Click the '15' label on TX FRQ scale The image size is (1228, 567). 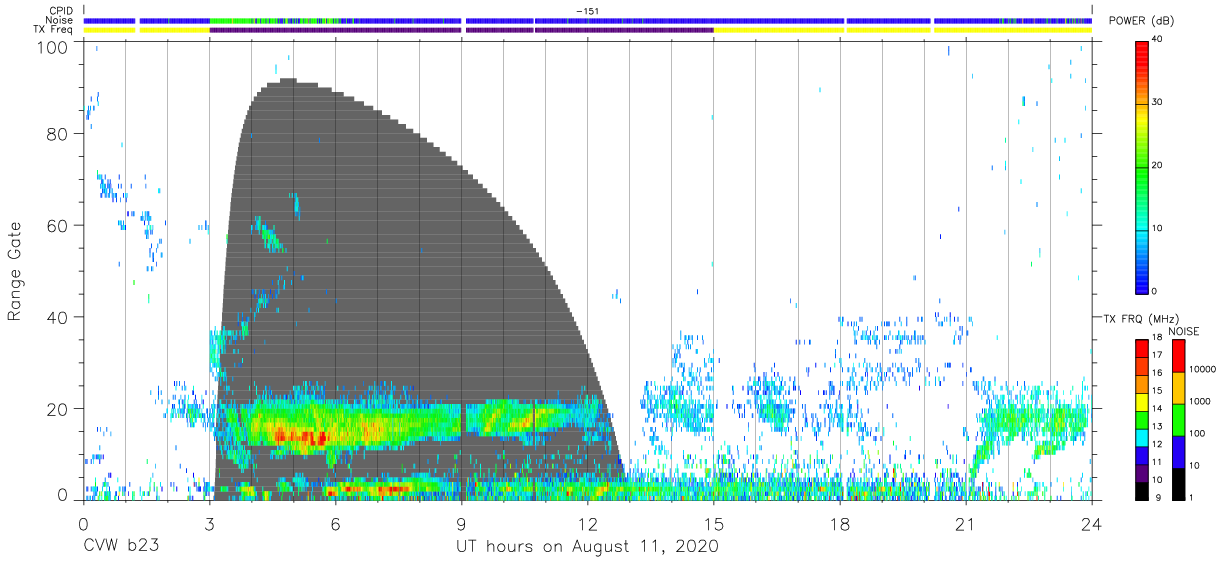coord(1157,392)
